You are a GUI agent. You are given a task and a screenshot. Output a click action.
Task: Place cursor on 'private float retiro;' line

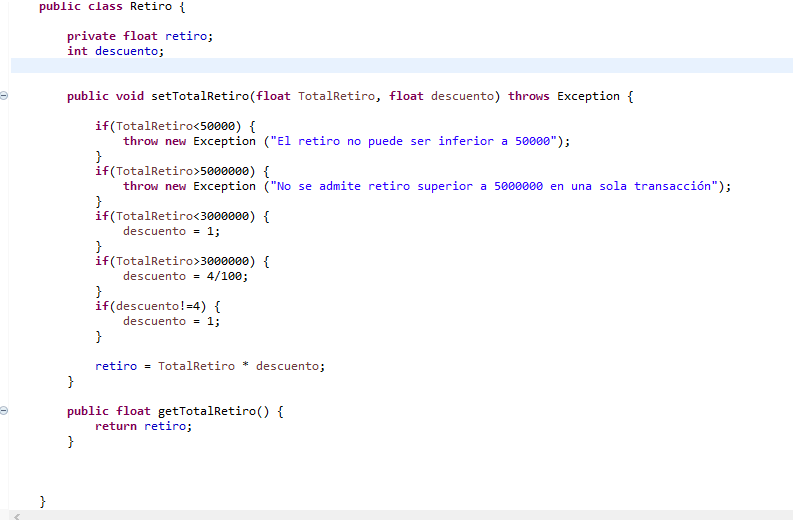[x=140, y=36]
